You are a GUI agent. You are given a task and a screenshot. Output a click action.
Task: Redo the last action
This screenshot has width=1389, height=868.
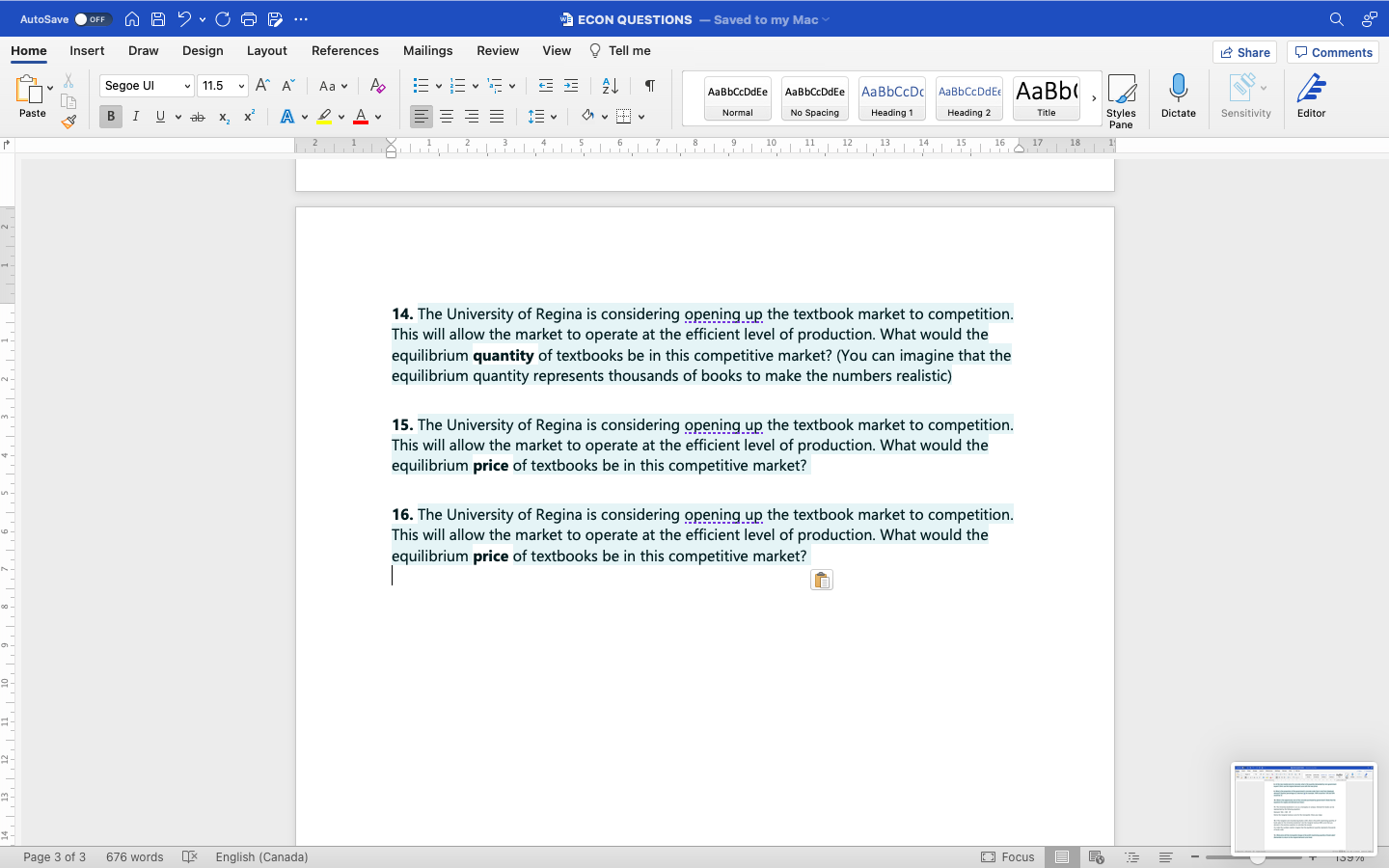point(223,19)
